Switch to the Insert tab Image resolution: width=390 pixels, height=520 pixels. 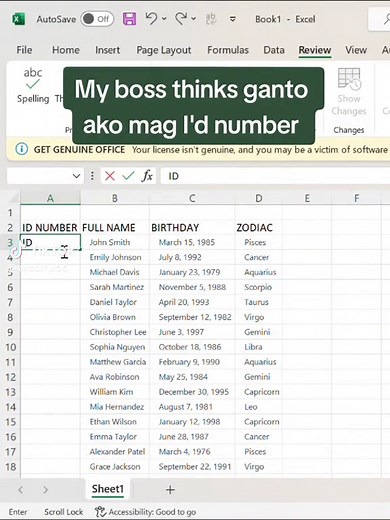pyautogui.click(x=107, y=50)
